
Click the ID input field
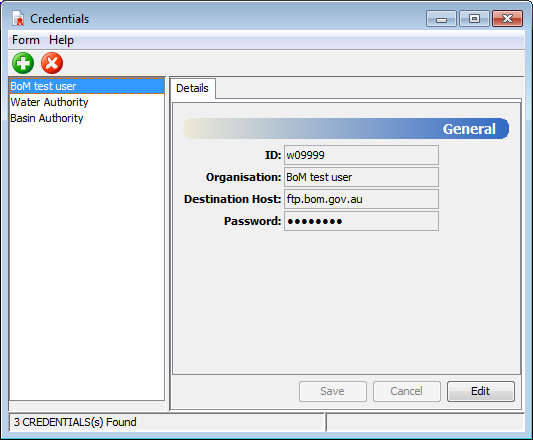[x=361, y=155]
